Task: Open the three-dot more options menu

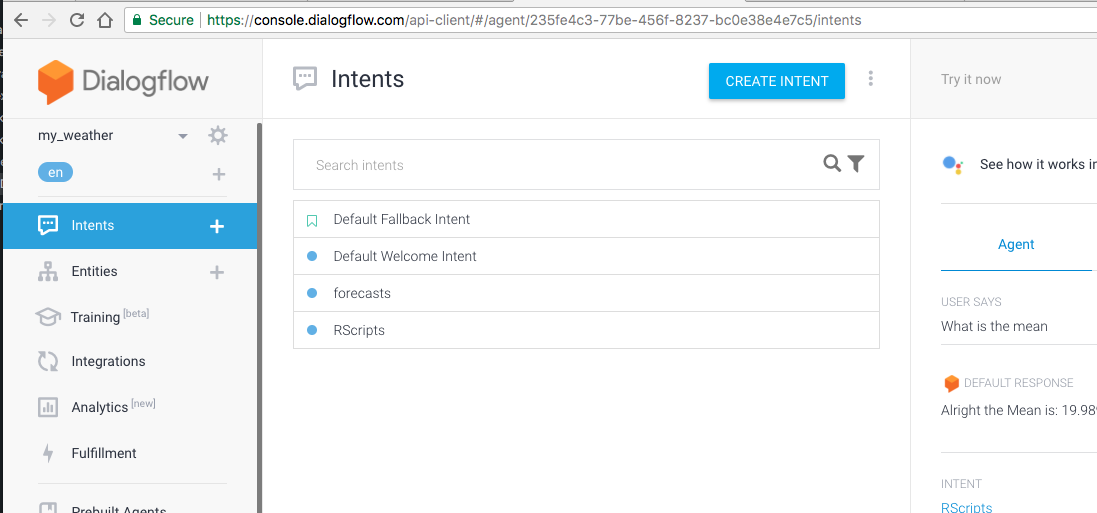Action: tap(870, 78)
